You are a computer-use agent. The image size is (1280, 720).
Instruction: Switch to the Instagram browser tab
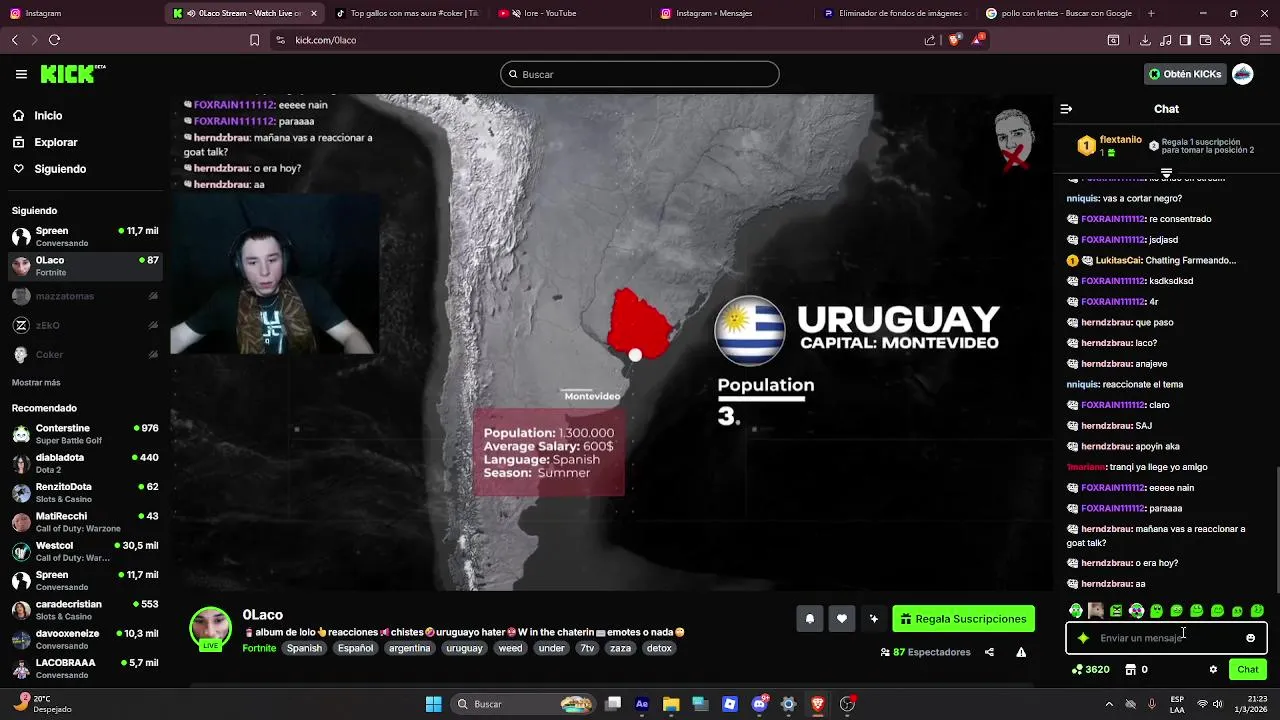78,13
